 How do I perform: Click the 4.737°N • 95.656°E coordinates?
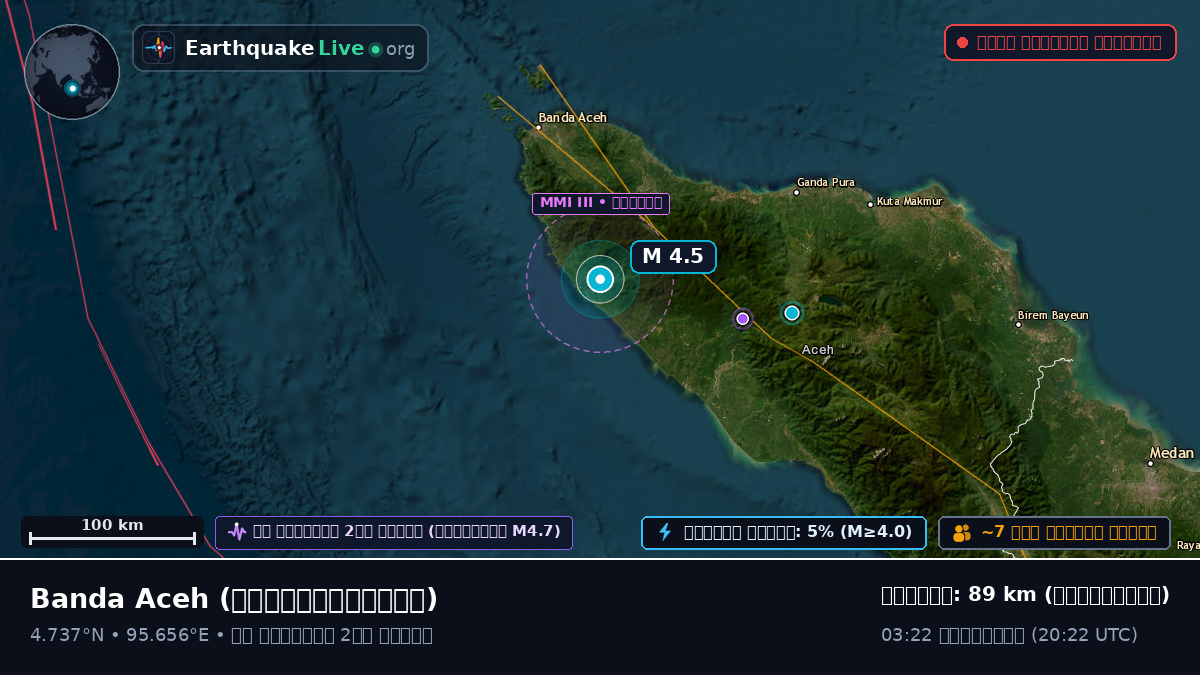click(x=120, y=635)
